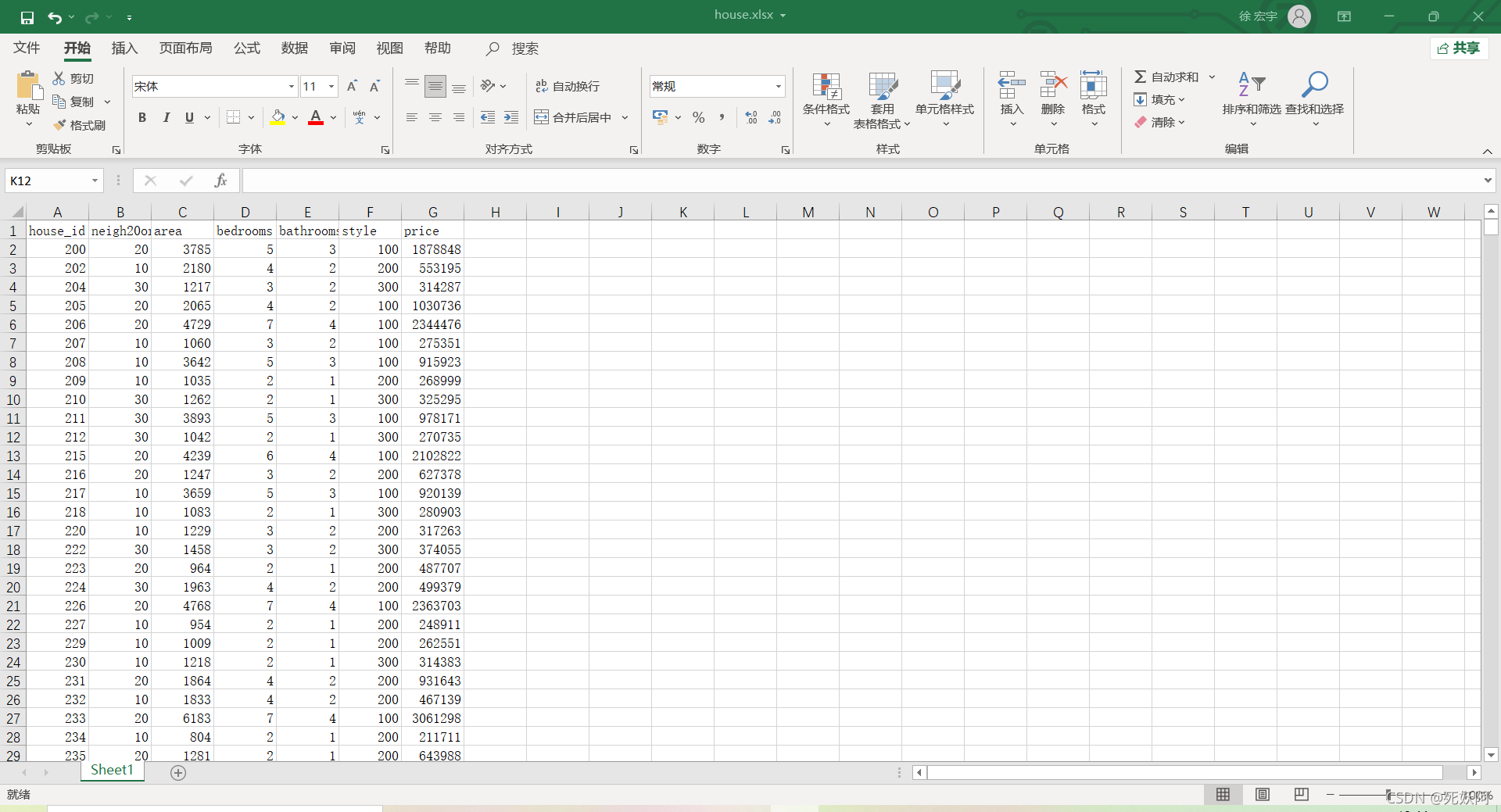
Task: Toggle Underline formatting
Action: [189, 117]
